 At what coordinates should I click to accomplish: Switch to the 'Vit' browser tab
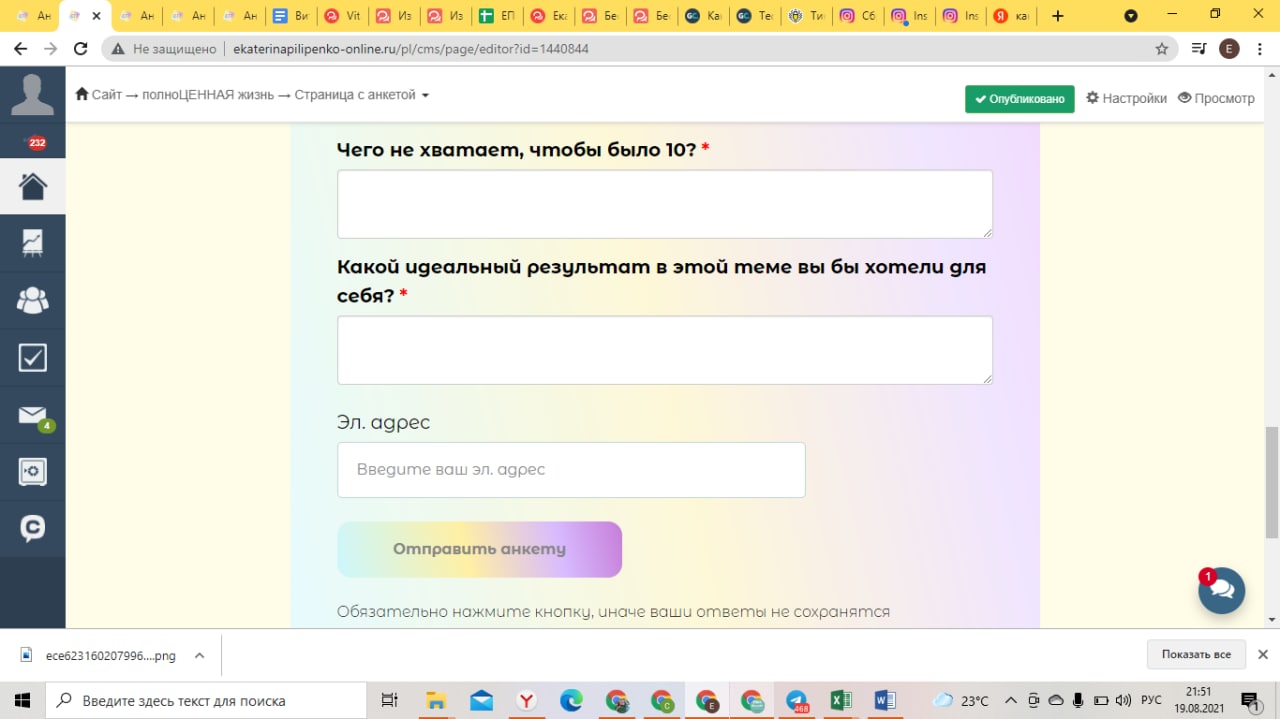coord(342,16)
